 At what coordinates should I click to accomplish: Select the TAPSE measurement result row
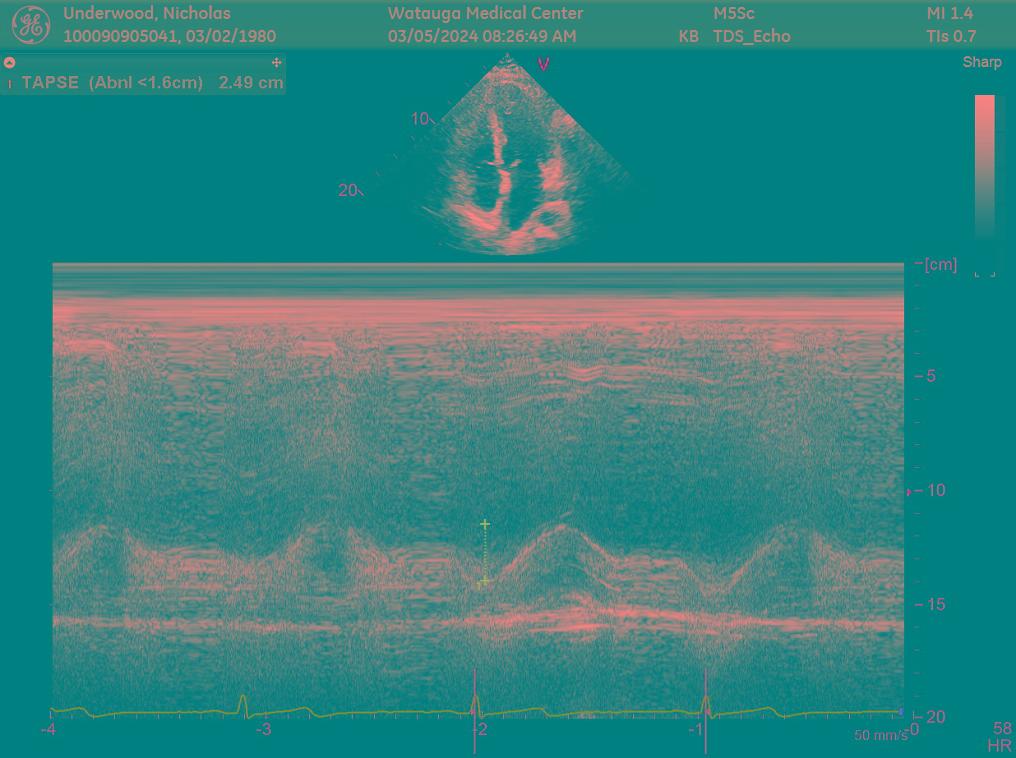pyautogui.click(x=150, y=83)
